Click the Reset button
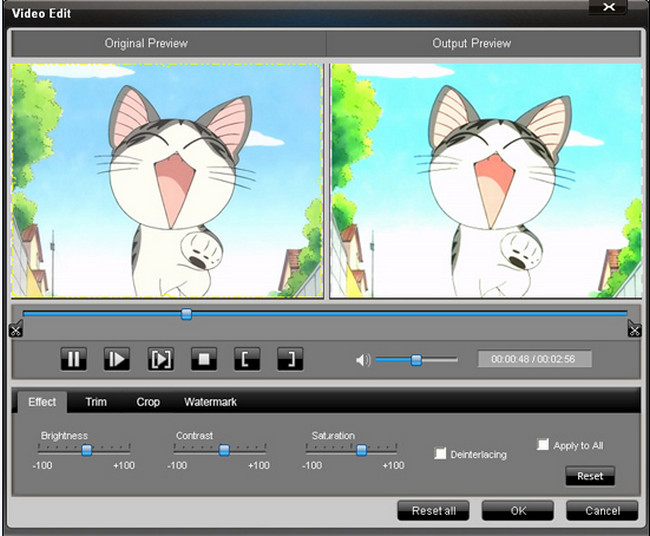650x536 pixels. click(x=590, y=476)
